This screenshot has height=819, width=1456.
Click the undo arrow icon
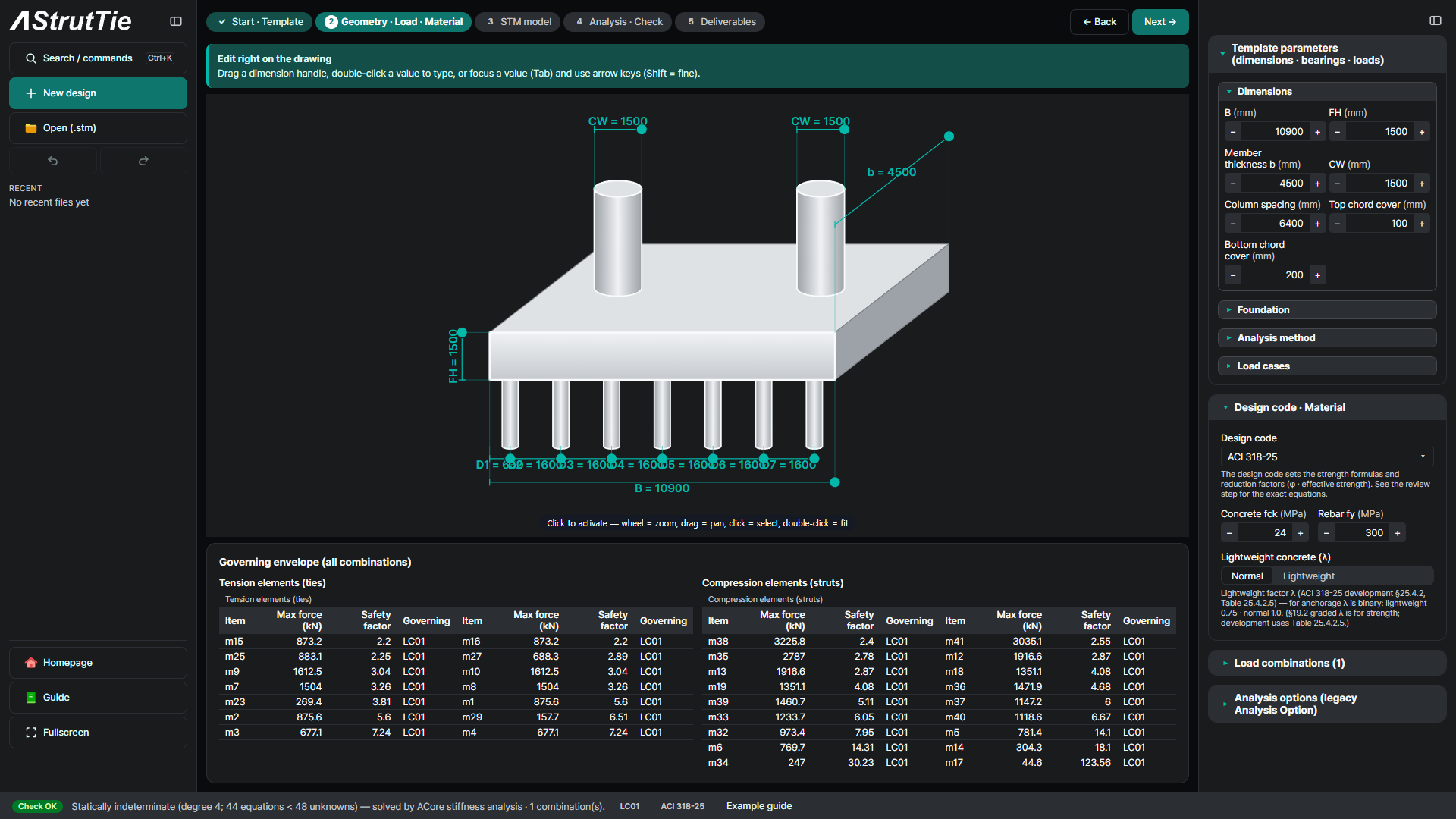(53, 161)
